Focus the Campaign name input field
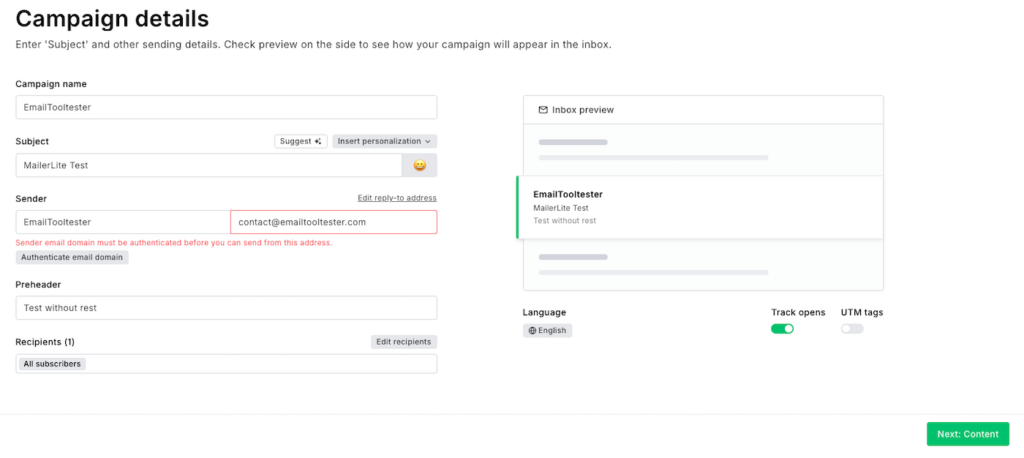The height and width of the screenshot is (458, 1024). (x=226, y=107)
